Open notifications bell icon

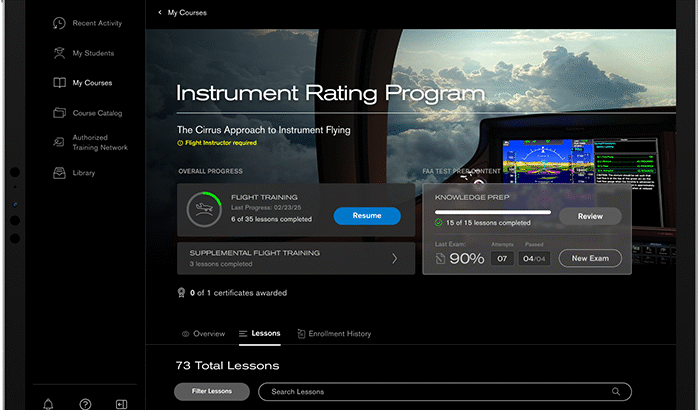[x=48, y=404]
